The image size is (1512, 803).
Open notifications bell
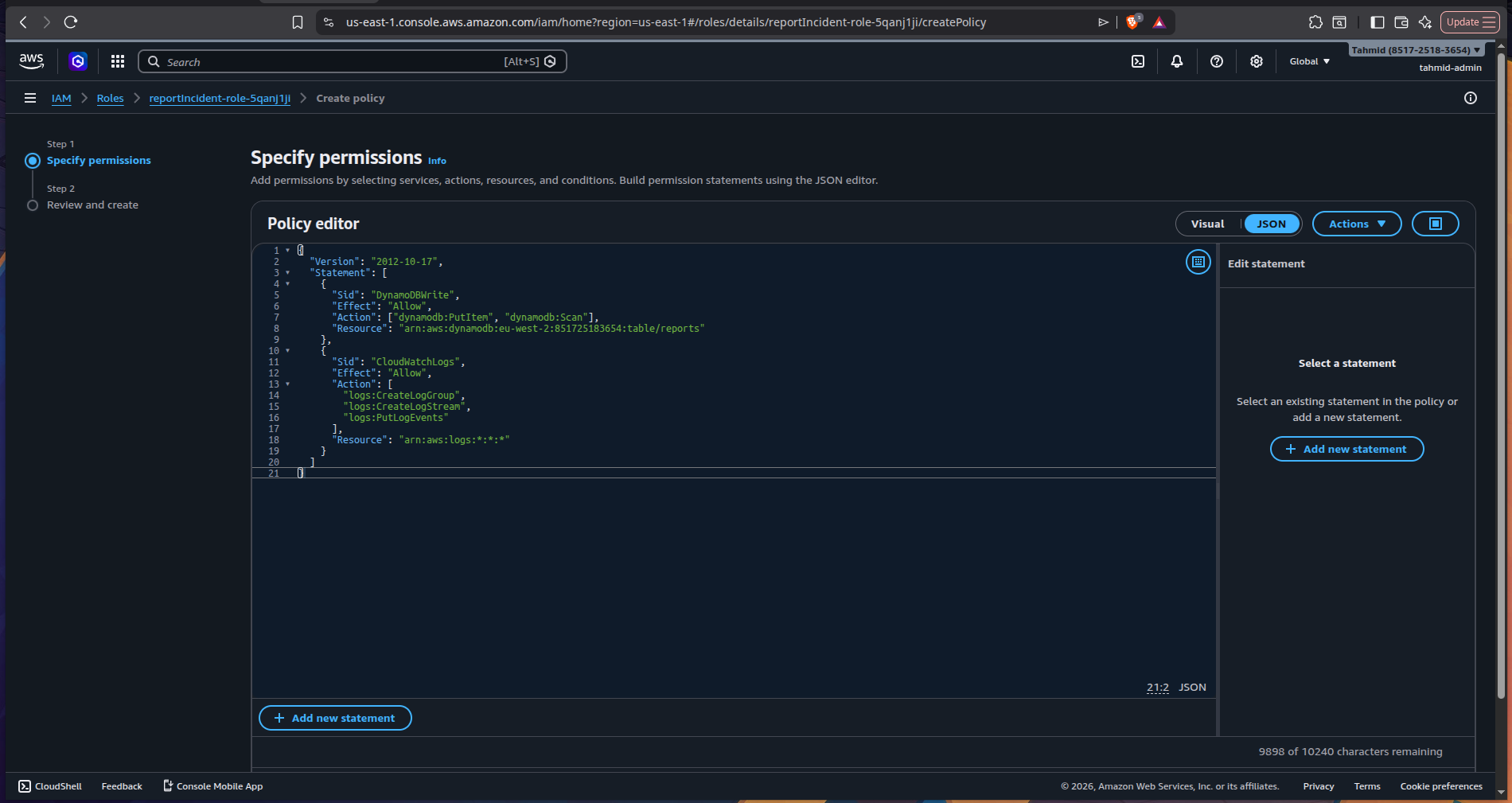(x=1177, y=61)
